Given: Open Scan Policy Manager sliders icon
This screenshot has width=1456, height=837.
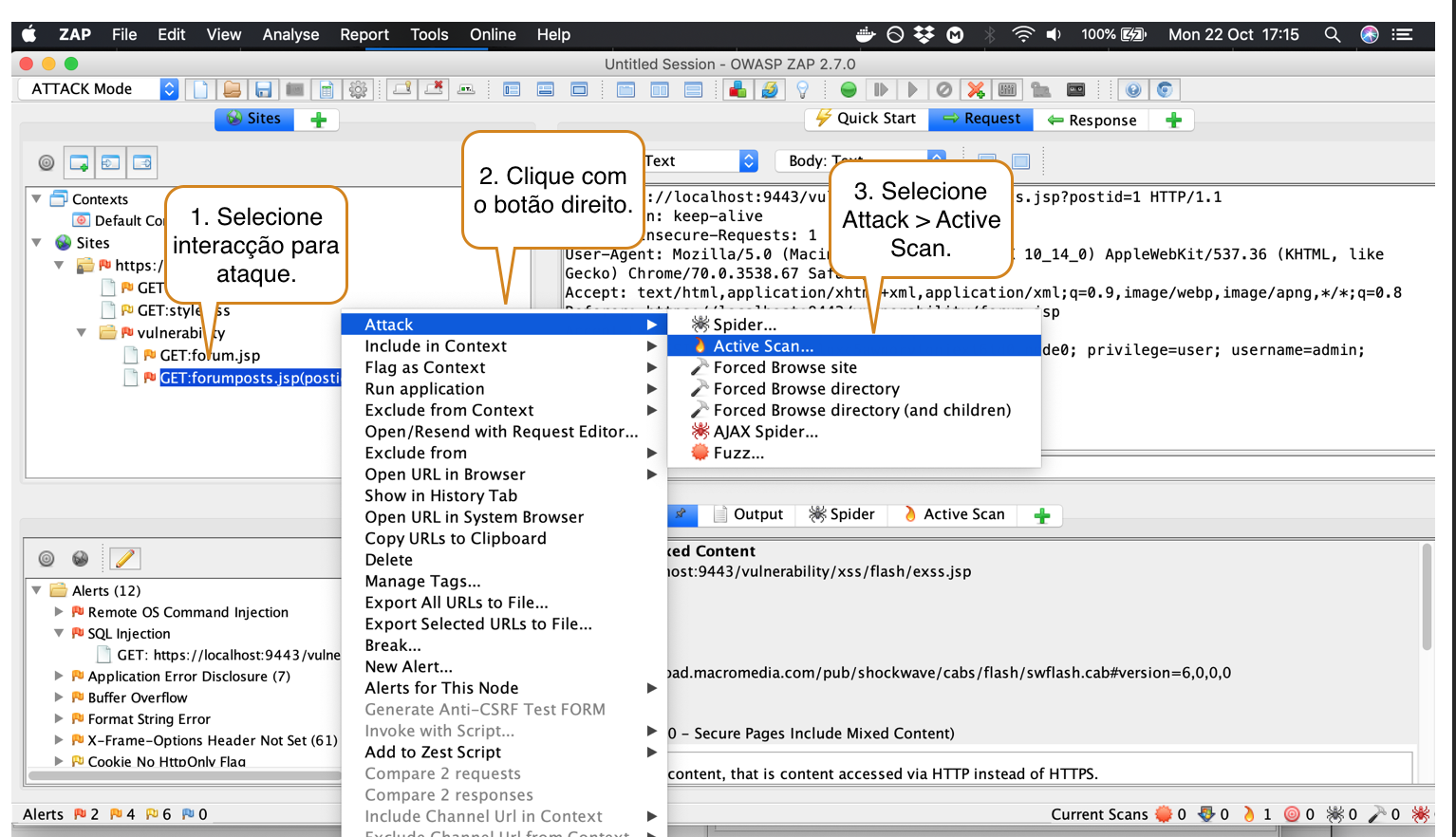Looking at the screenshot, I should click(x=1007, y=89).
